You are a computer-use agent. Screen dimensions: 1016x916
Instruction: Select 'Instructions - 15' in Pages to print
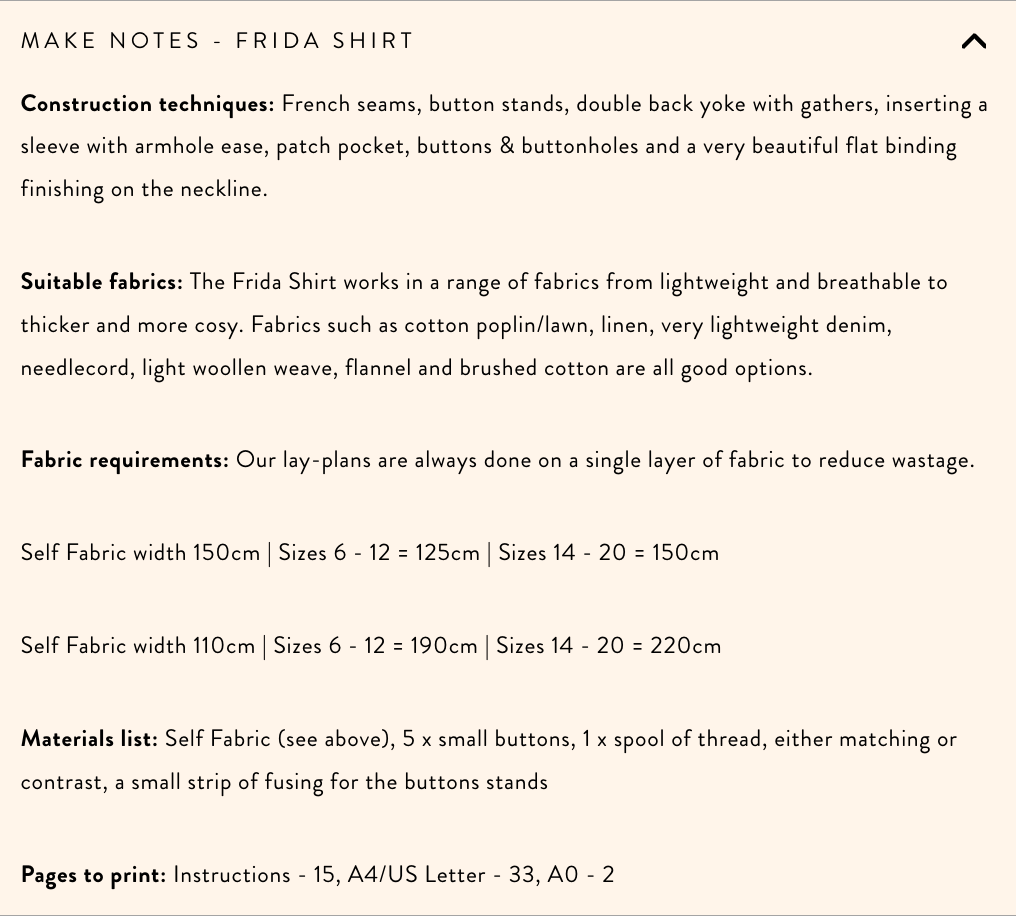(253, 874)
